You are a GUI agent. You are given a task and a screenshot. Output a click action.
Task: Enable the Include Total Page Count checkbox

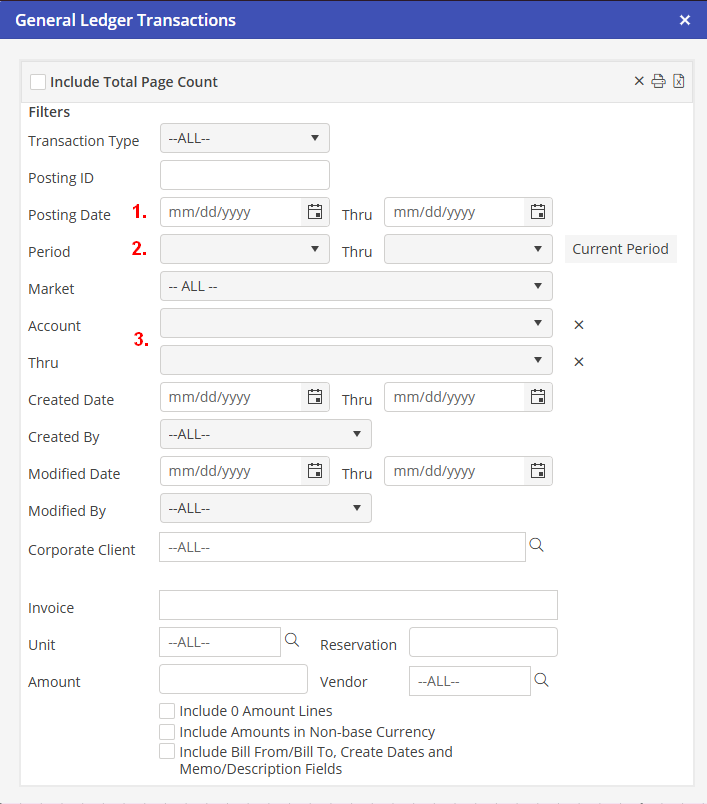click(x=38, y=82)
